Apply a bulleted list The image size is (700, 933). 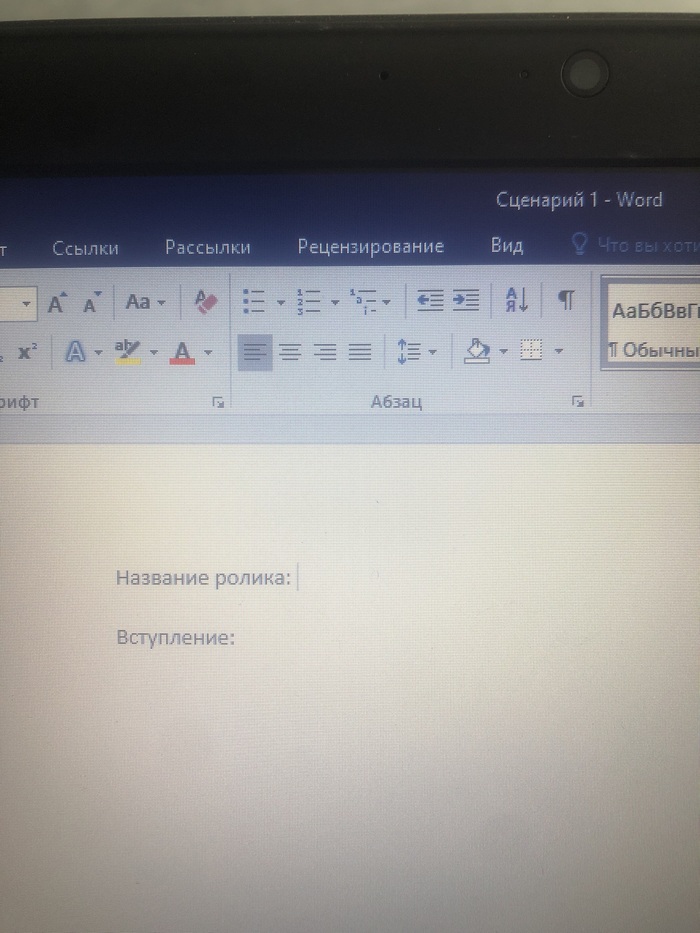coord(254,301)
